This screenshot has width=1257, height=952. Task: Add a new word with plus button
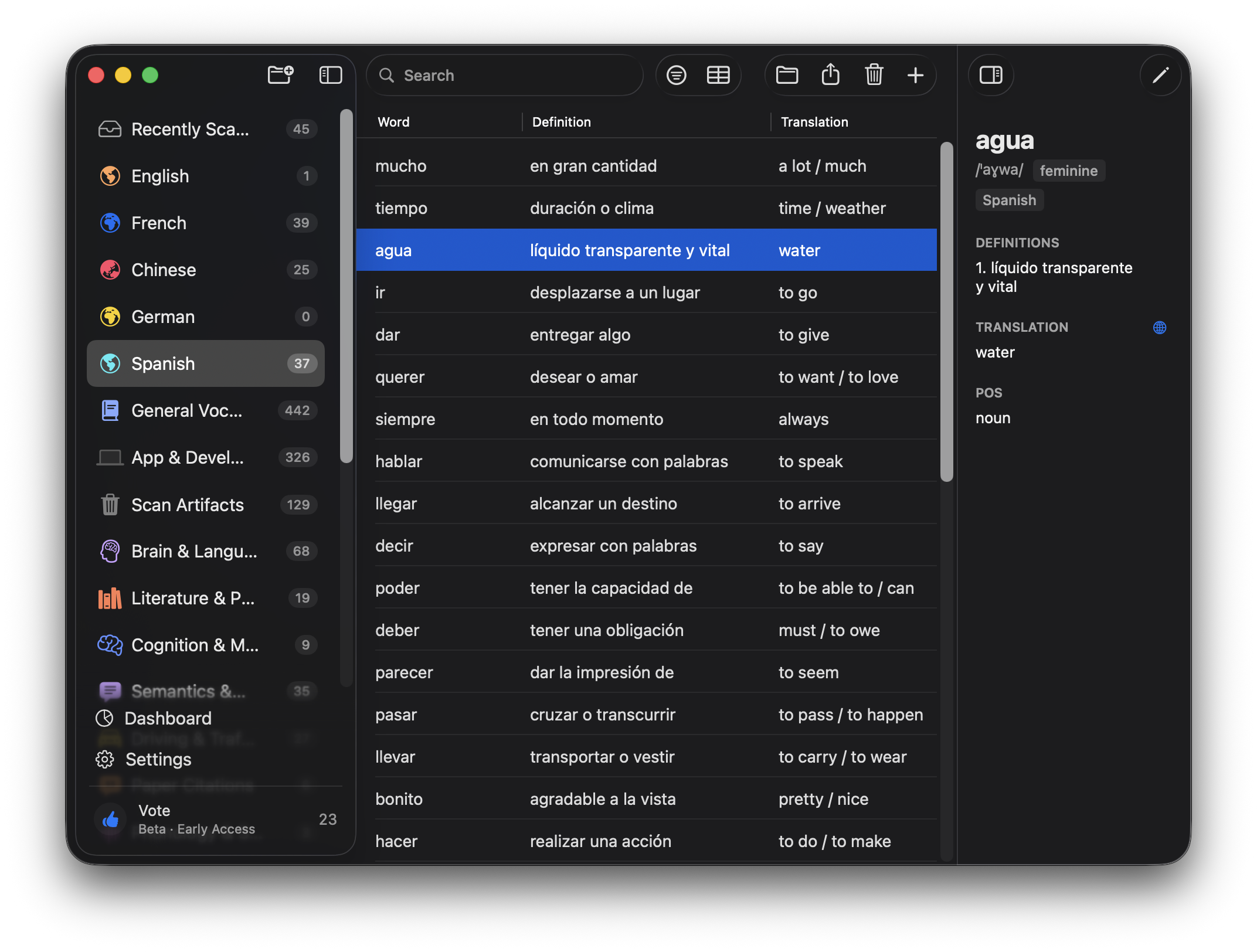(x=915, y=75)
